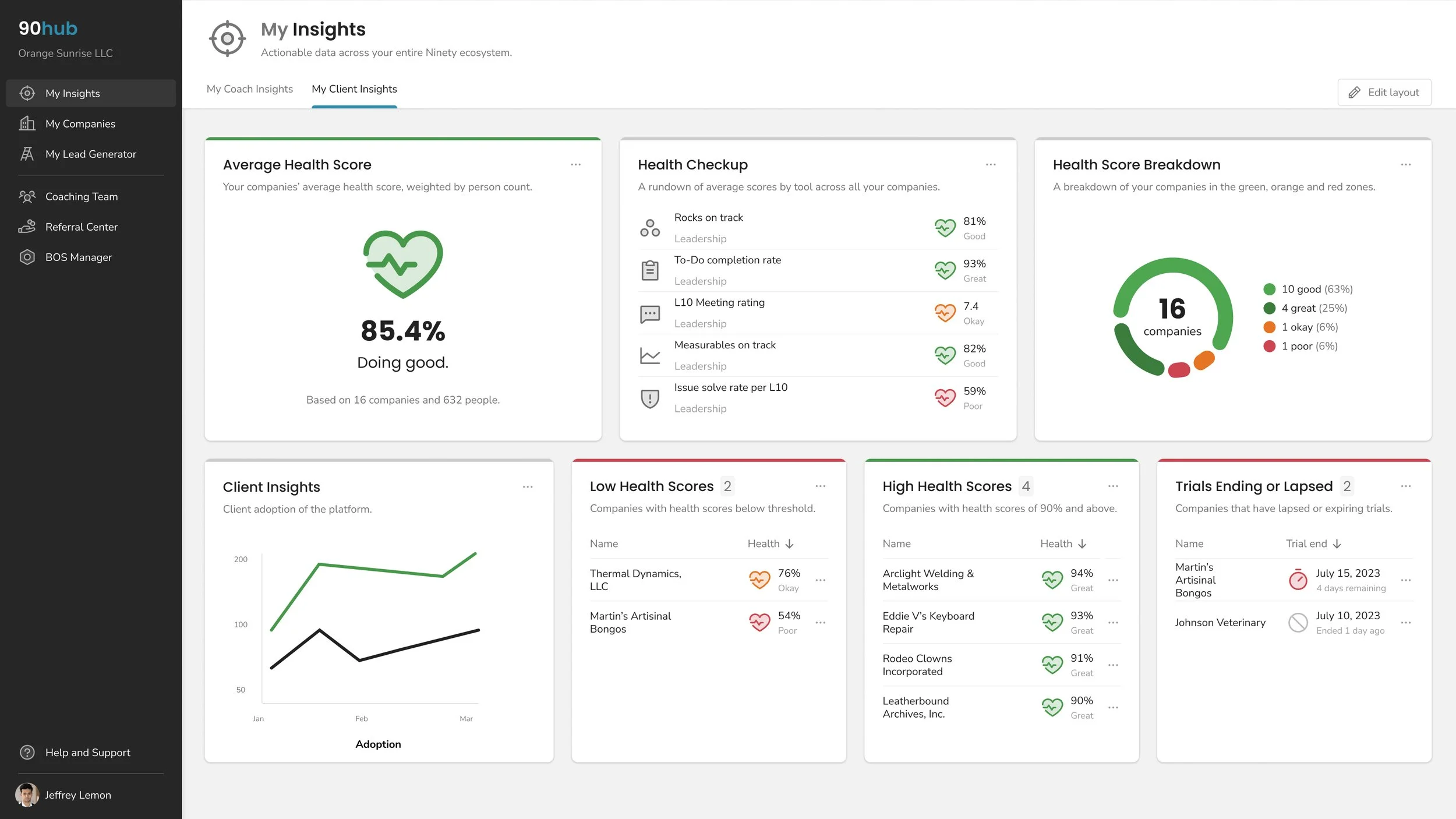Open the Health Checkup card options menu
This screenshot has height=819, width=1456.
point(991,165)
